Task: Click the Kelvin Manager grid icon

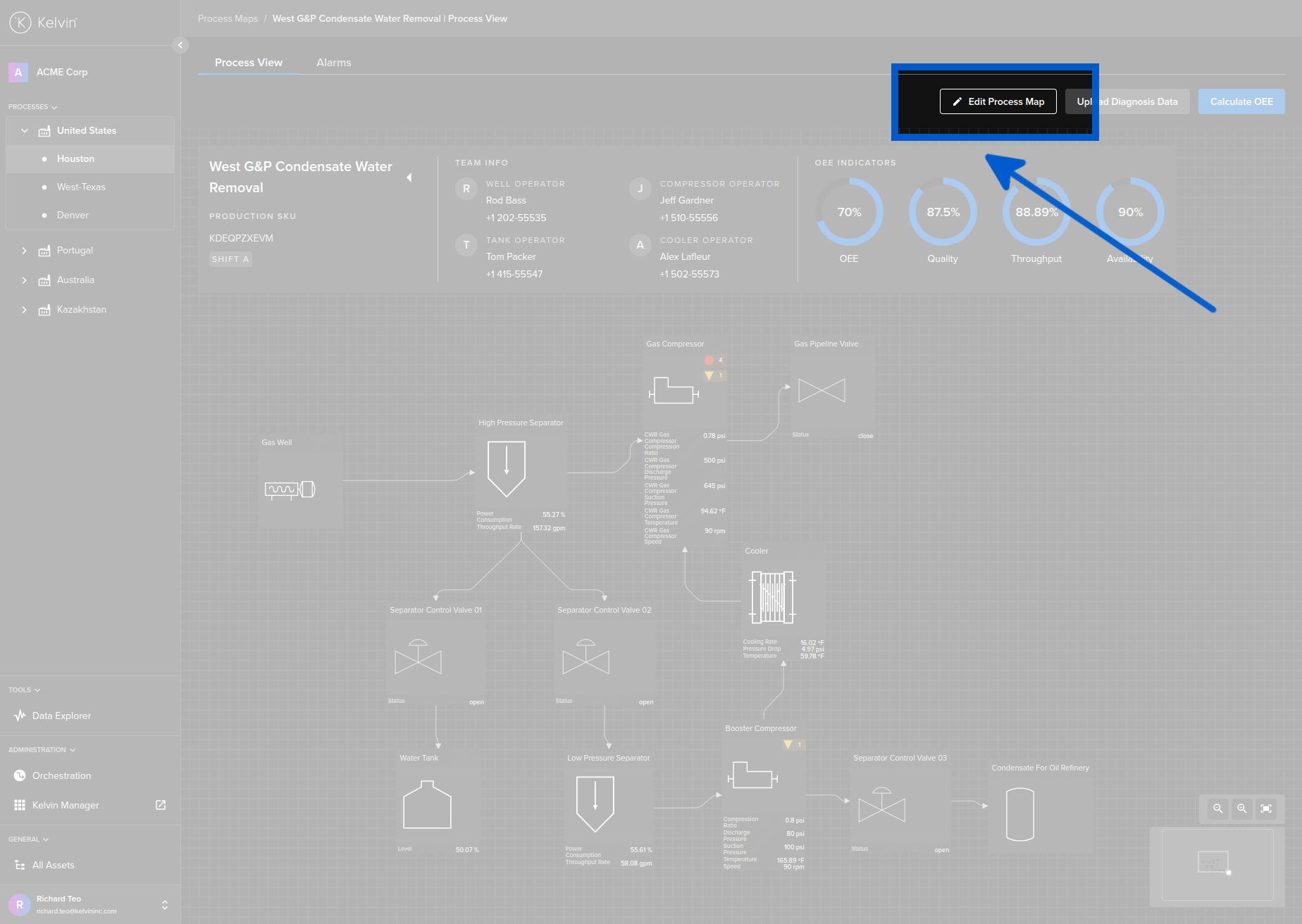Action: point(20,805)
